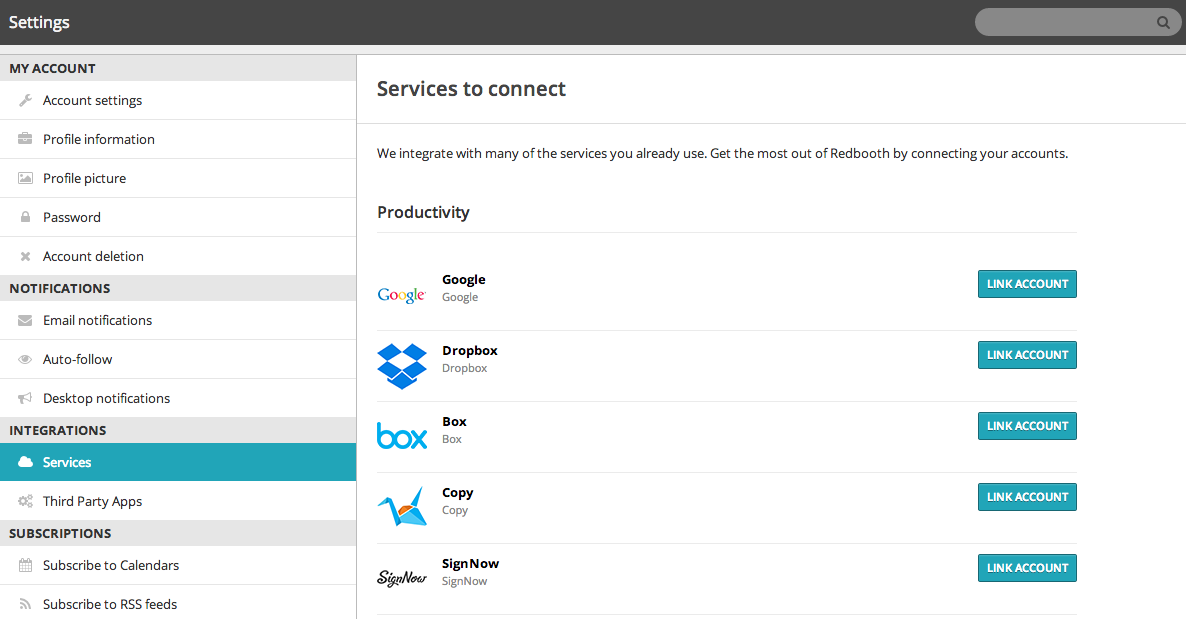Screen dimensions: 1186x619
Task: Click the megaphone icon for Desktop notifications
Action: click(26, 398)
